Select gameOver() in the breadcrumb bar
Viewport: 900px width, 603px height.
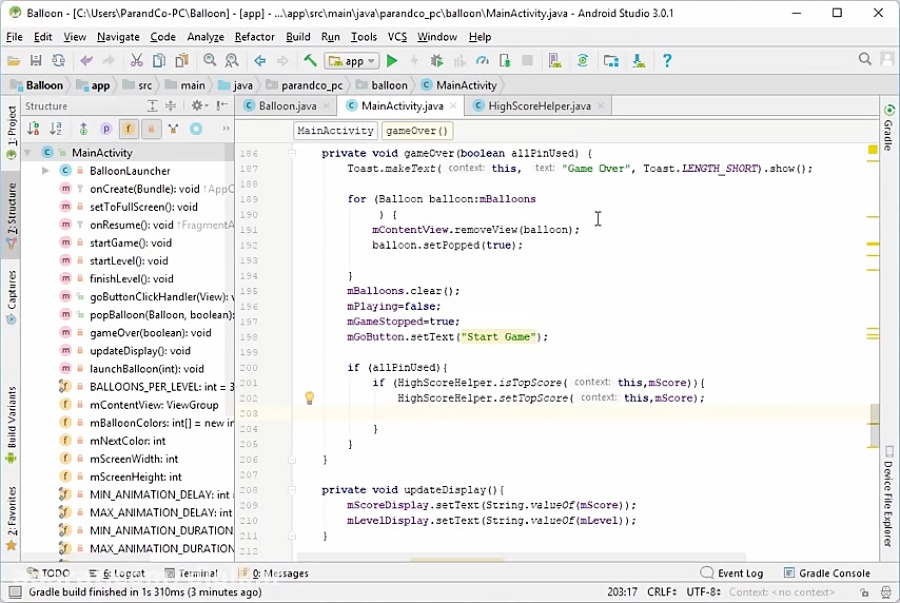pos(417,130)
